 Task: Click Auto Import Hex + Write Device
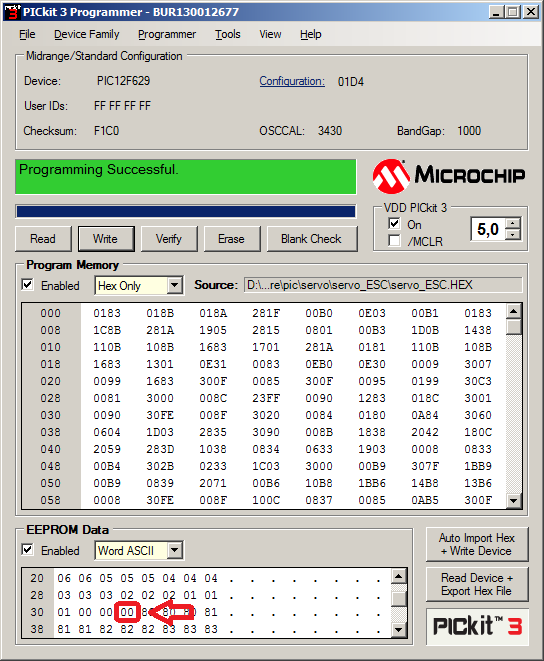tap(477, 544)
